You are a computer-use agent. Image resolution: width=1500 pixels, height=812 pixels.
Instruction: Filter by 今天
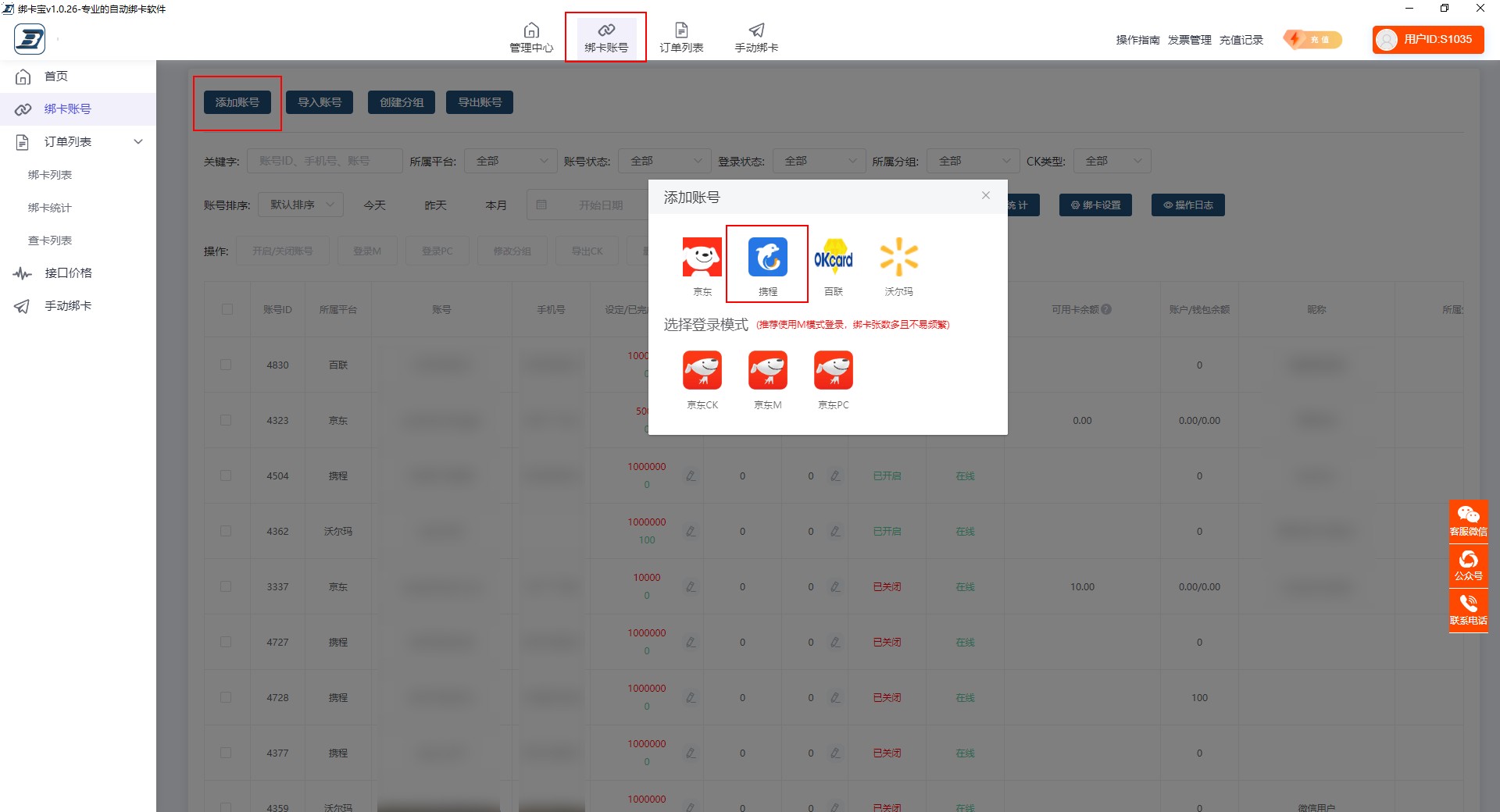(375, 205)
